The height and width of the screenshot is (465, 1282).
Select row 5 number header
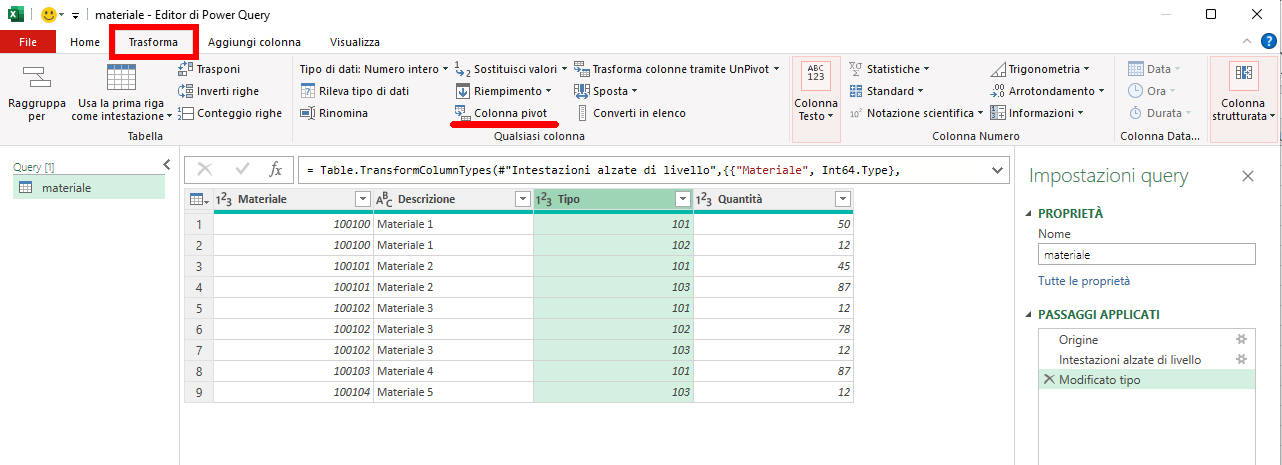198,308
